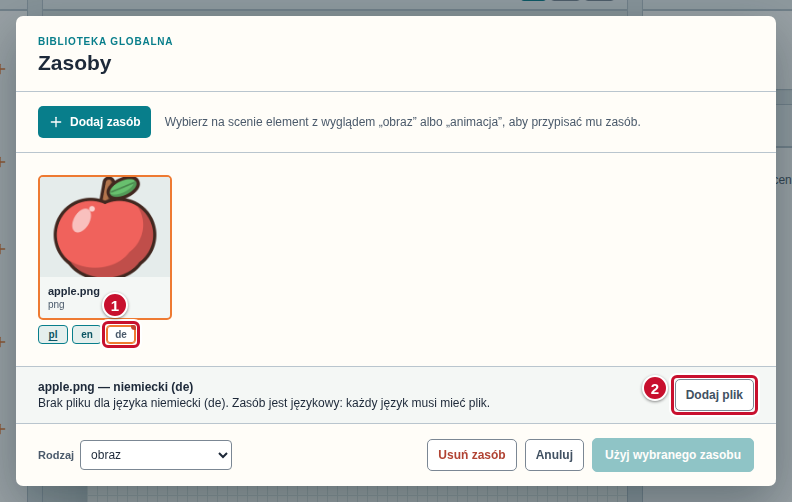Viewport: 792px width, 502px height.
Task: Cancel the dialog with Anuluj
Action: coord(554,455)
